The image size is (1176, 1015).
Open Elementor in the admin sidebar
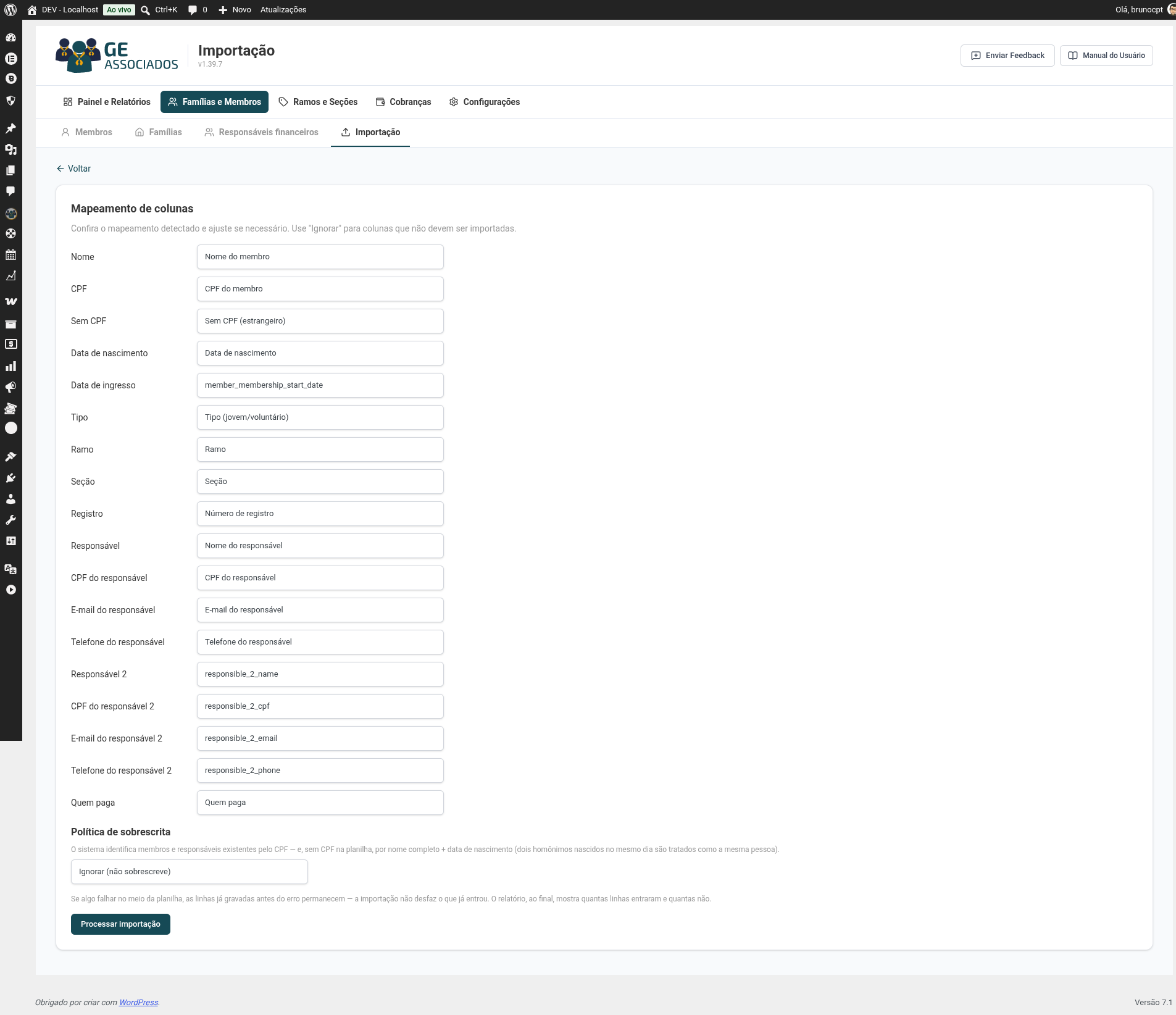click(10, 59)
